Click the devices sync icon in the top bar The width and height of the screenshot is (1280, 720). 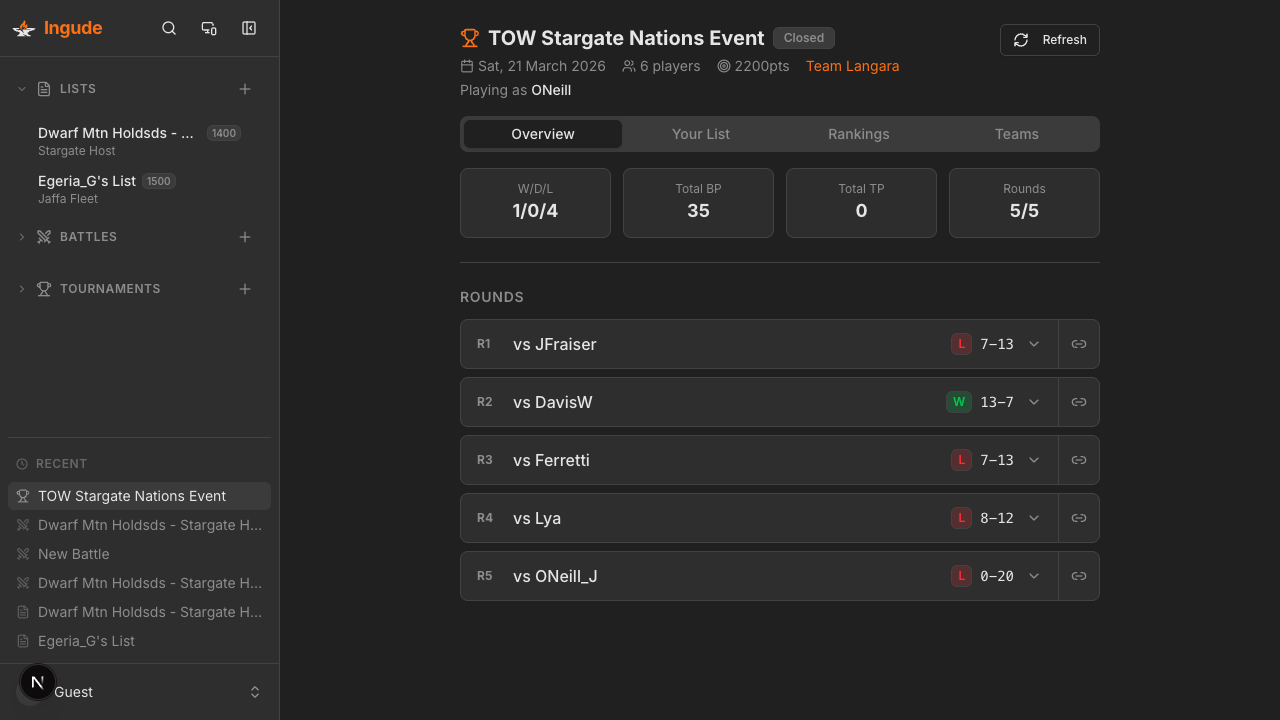coord(208,28)
